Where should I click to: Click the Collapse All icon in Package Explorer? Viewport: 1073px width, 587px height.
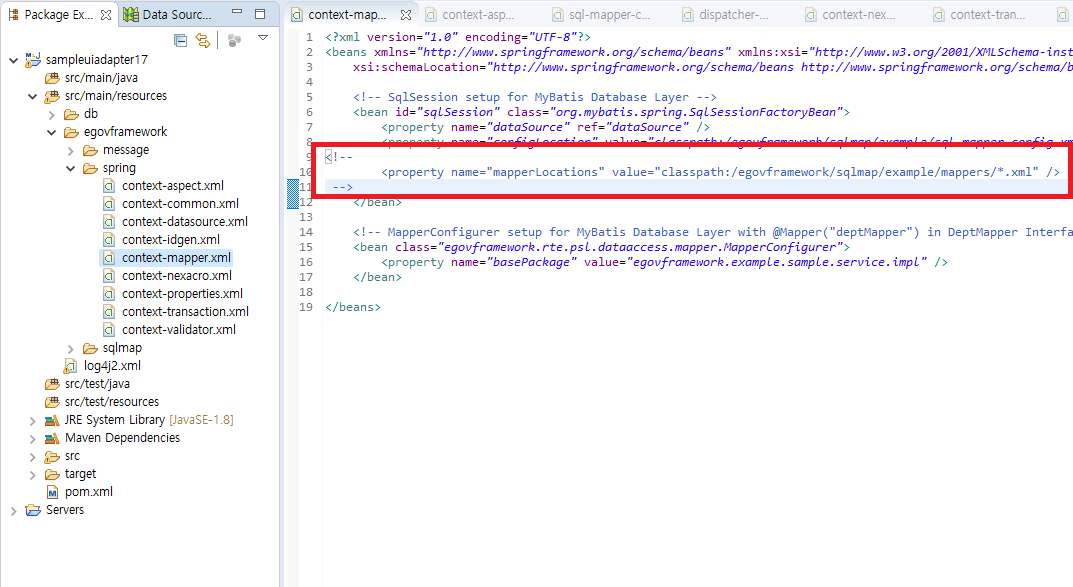click(180, 40)
